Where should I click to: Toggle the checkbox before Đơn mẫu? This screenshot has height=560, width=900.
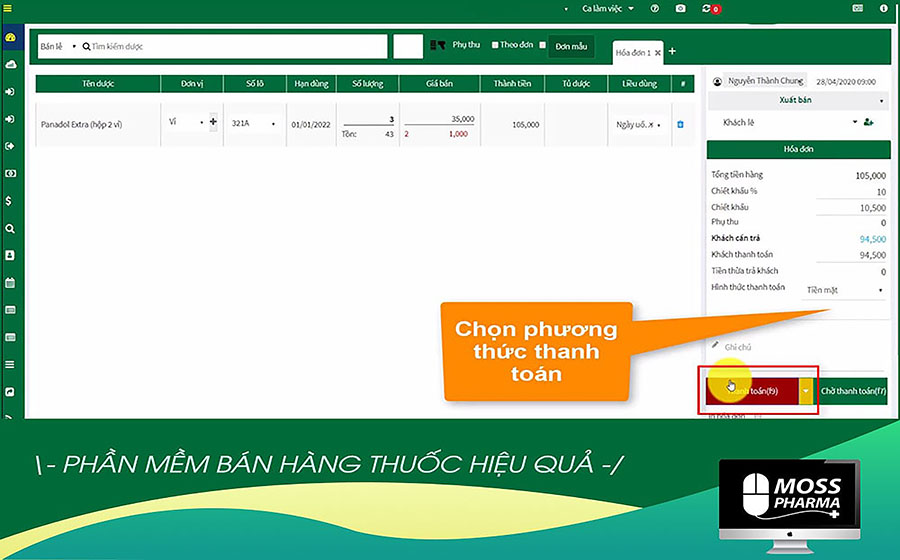[542, 45]
